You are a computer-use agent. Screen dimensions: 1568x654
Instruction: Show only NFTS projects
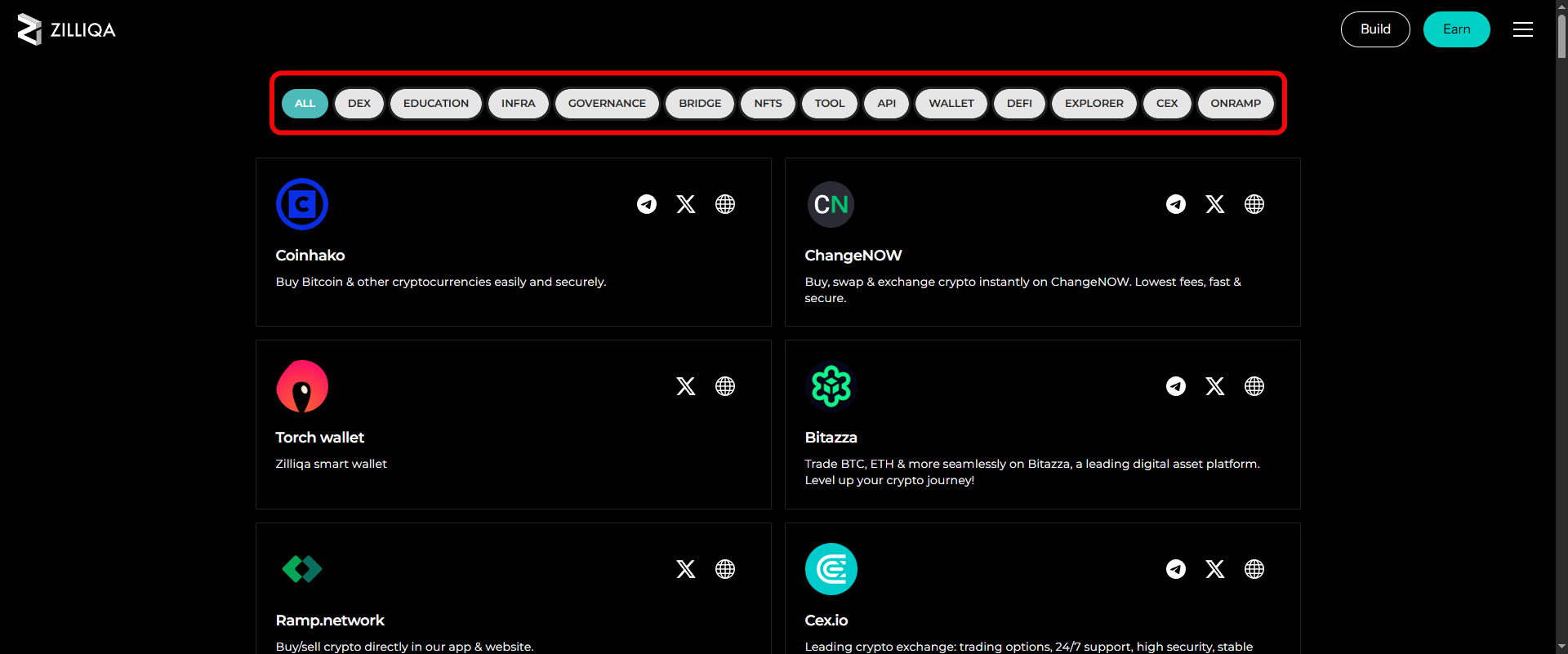(768, 104)
